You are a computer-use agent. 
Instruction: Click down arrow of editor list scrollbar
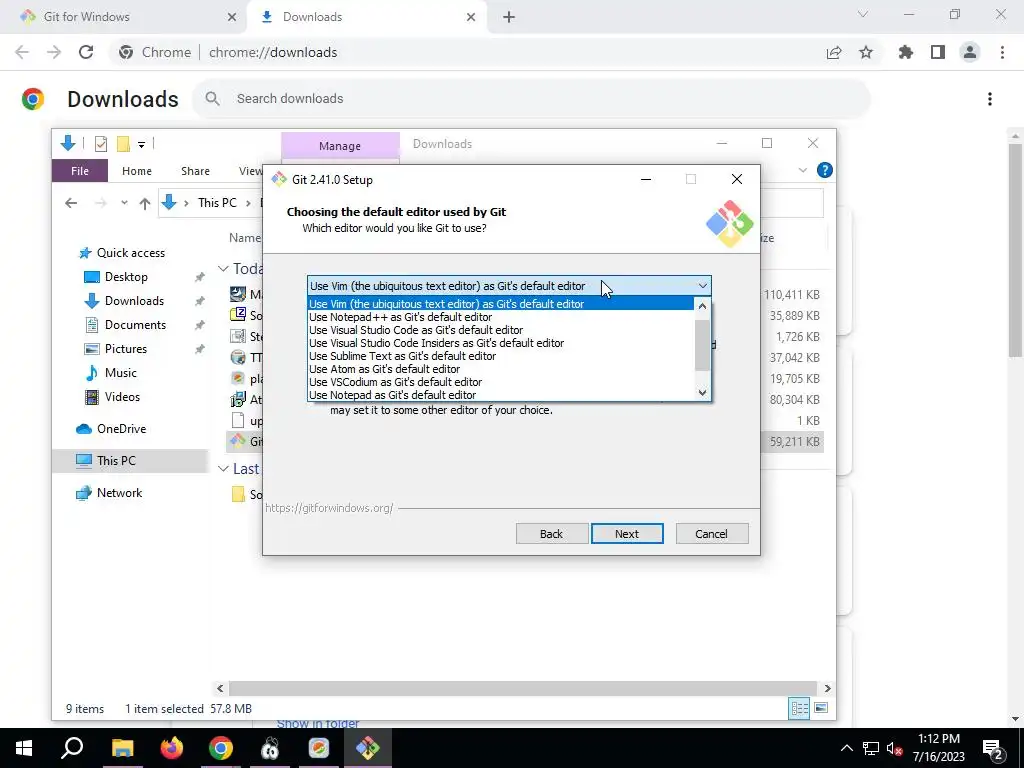click(x=703, y=392)
